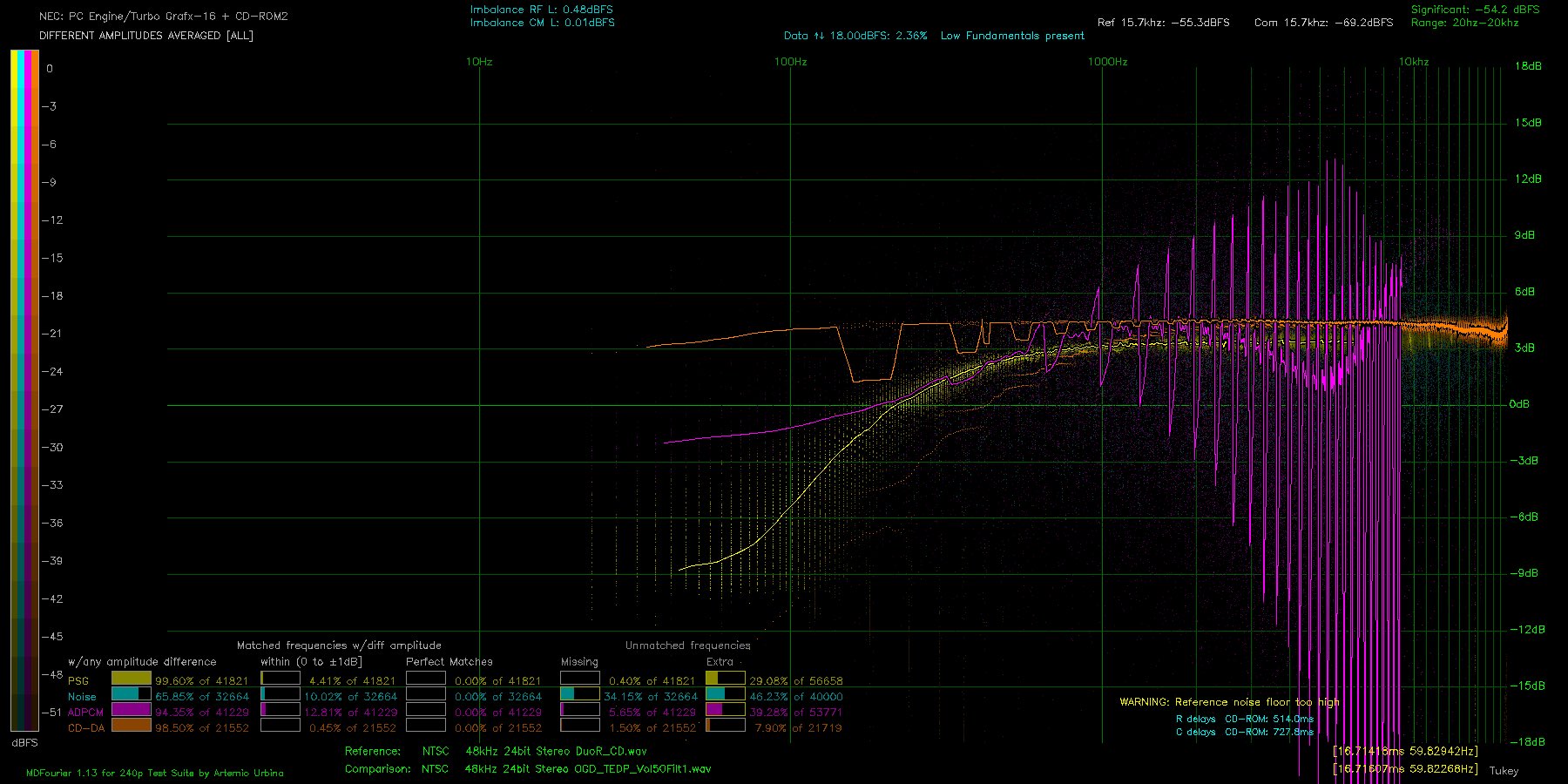
Task: Click the 18dB right axis label
Action: point(1528,66)
